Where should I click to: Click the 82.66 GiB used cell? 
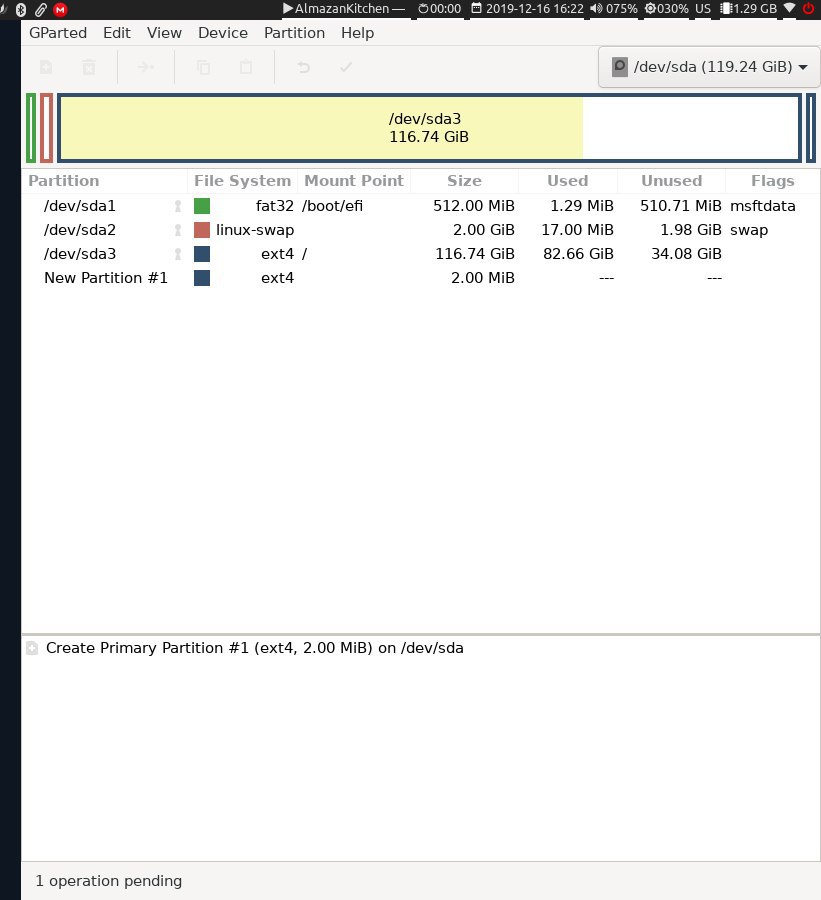click(x=578, y=254)
